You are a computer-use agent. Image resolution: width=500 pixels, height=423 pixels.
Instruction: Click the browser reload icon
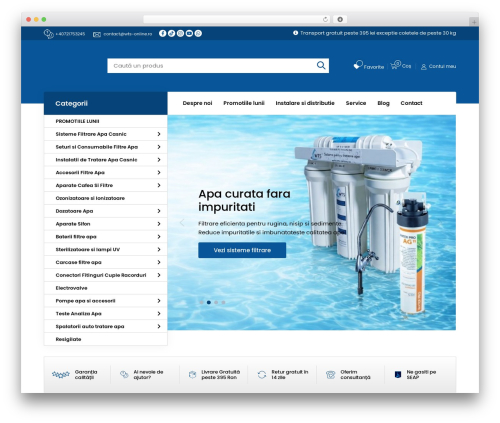click(325, 19)
